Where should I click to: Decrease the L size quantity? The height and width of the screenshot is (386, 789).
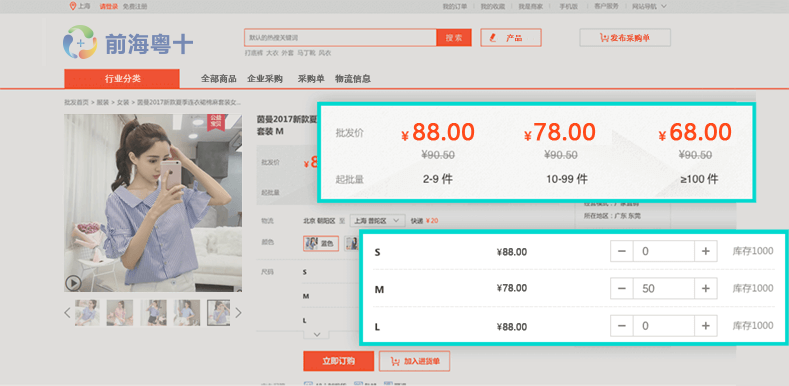click(622, 326)
